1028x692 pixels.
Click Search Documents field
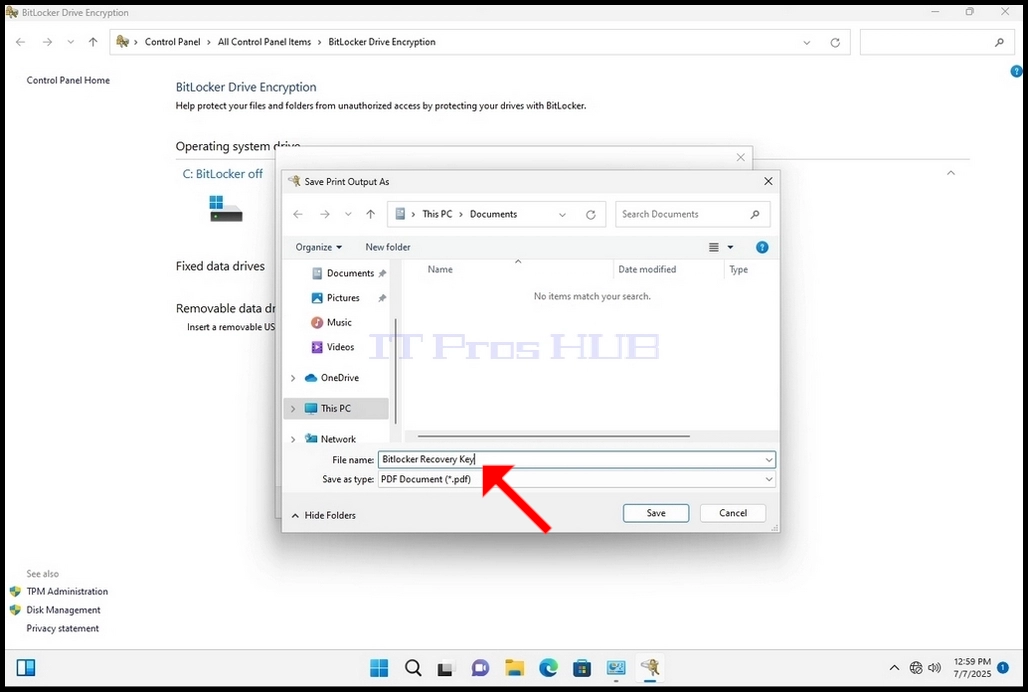692,214
